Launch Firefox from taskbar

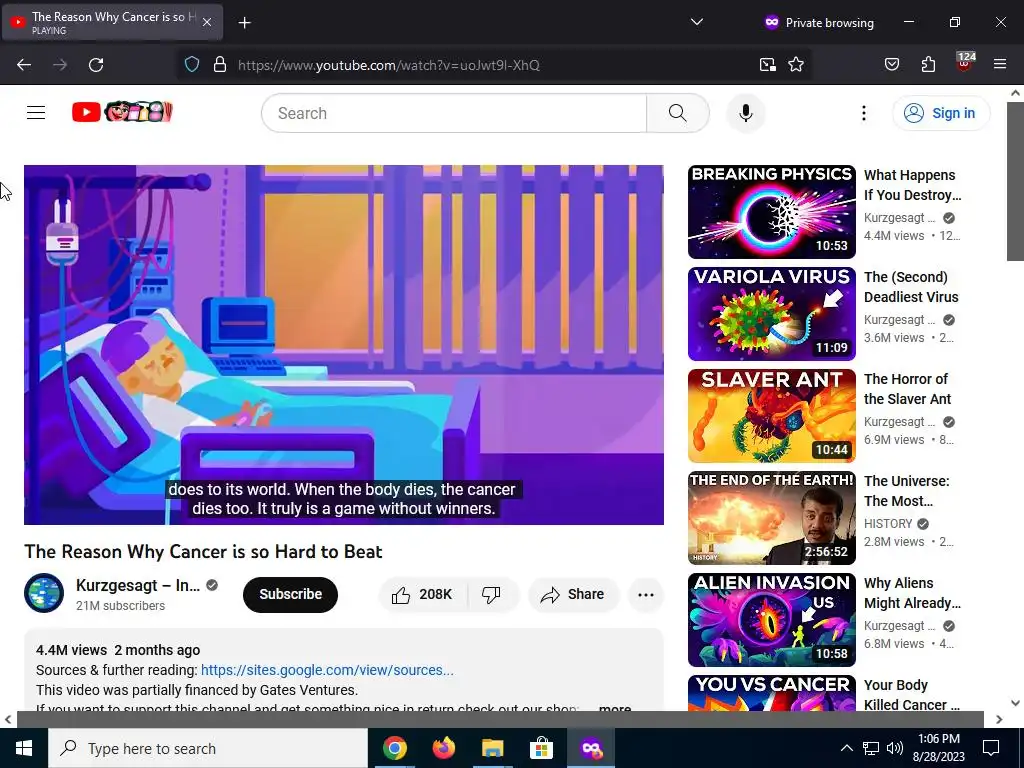tap(443, 748)
